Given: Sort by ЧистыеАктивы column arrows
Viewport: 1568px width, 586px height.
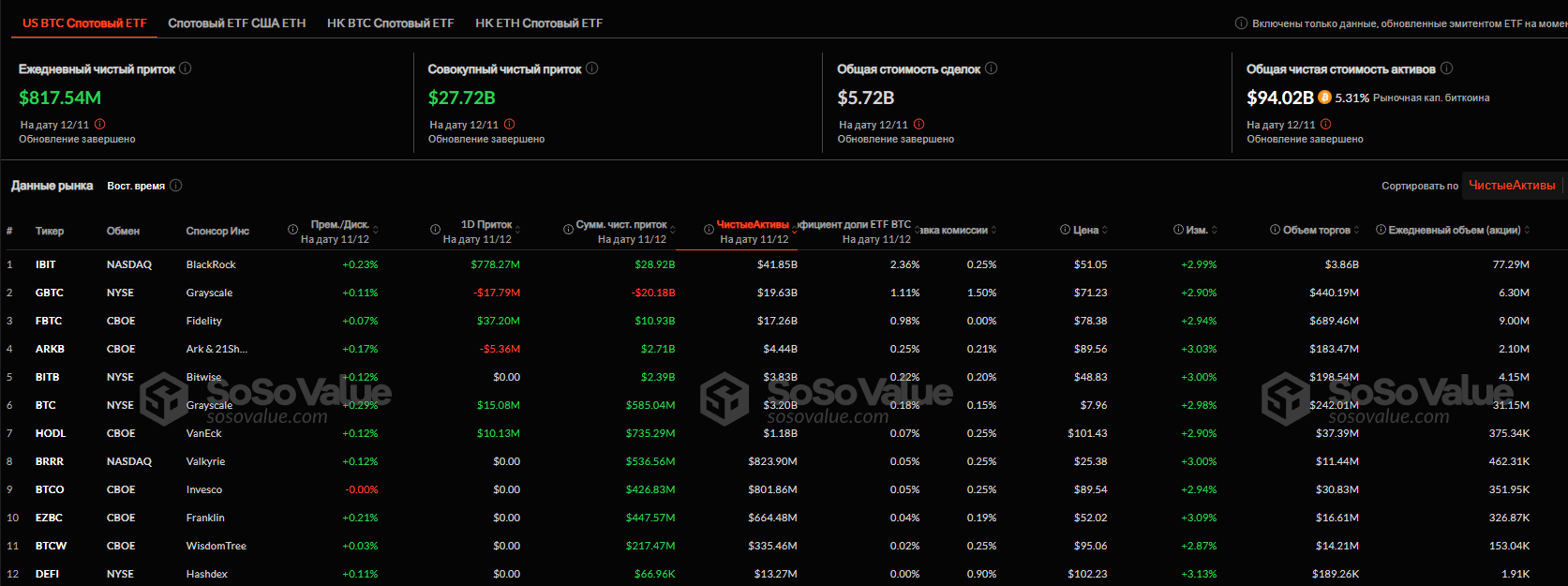Looking at the screenshot, I should pyautogui.click(x=795, y=230).
